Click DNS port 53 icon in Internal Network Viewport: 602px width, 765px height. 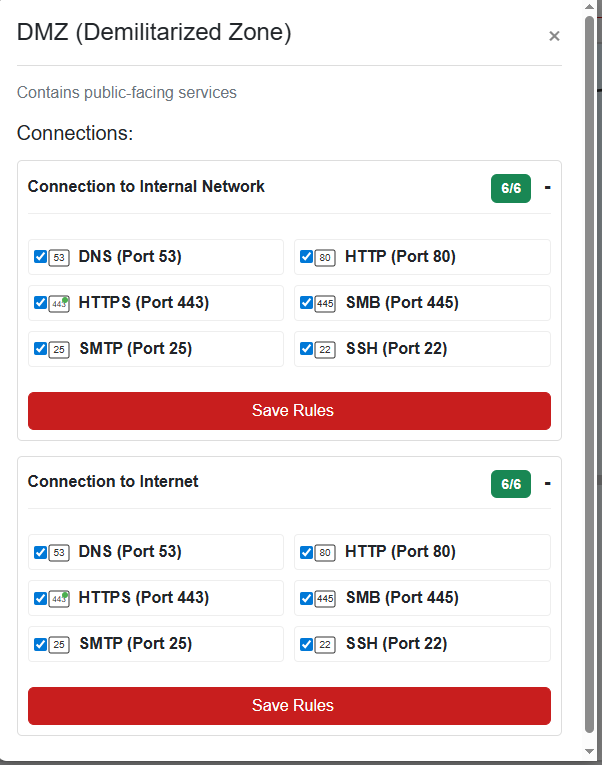(x=59, y=257)
